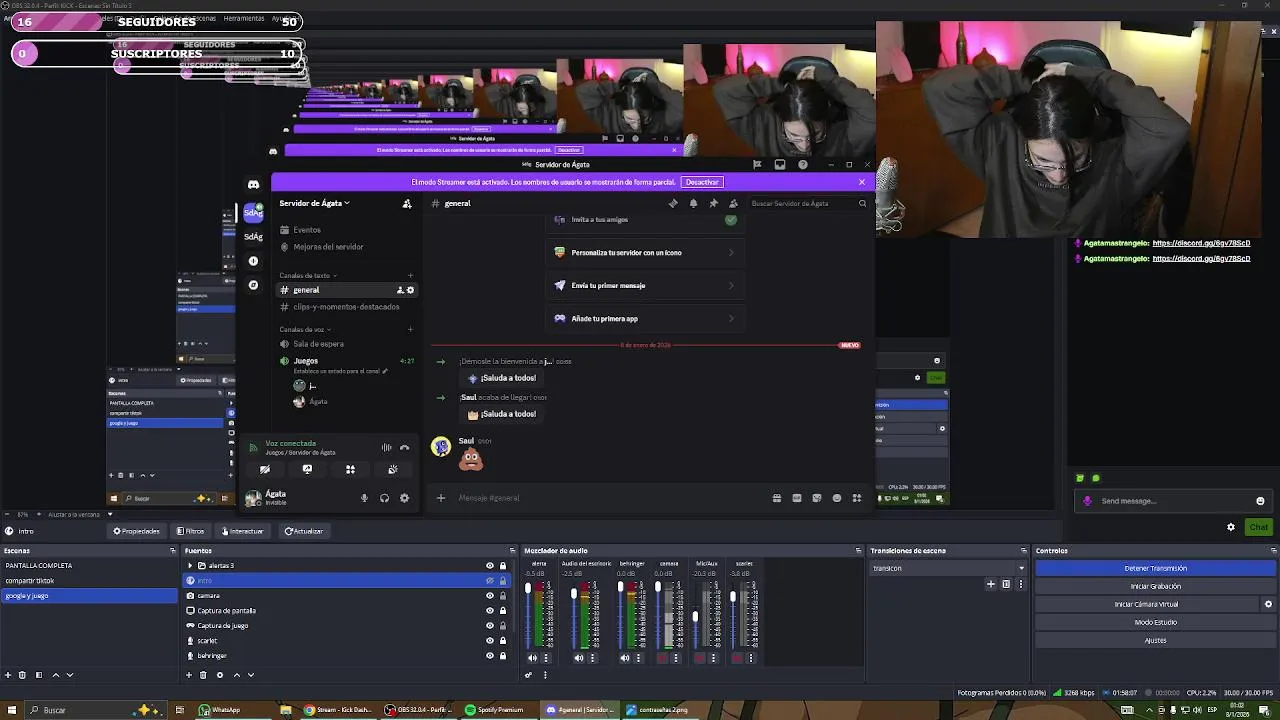Open Discord emoji picker
This screenshot has width=1280, height=720.
tap(837, 498)
